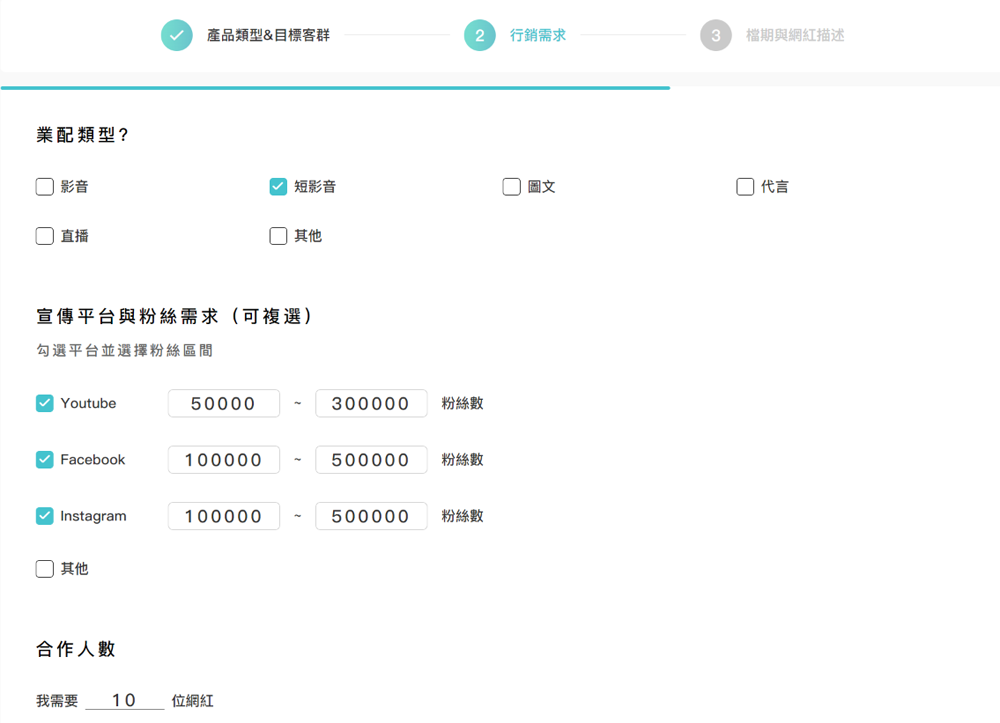
Task: Click the completed step checkmark icon
Action: coord(177,34)
